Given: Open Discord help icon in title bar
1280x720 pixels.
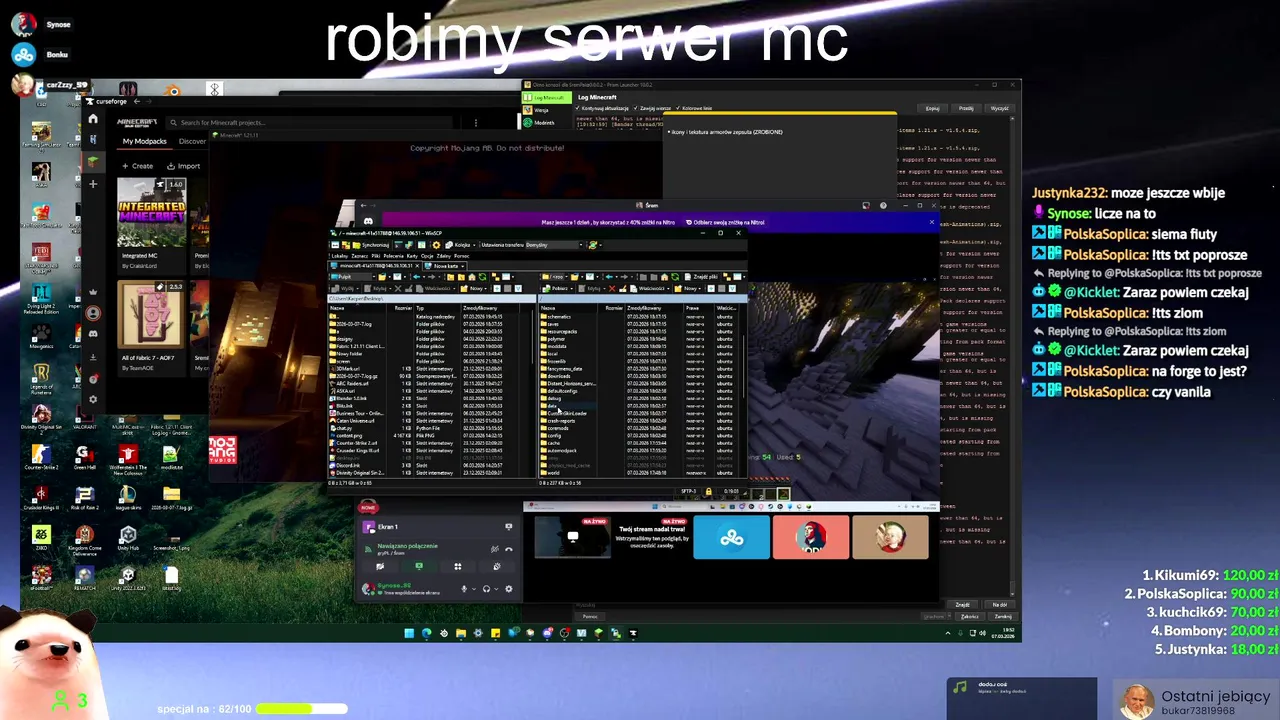Looking at the screenshot, I should pos(883,205).
